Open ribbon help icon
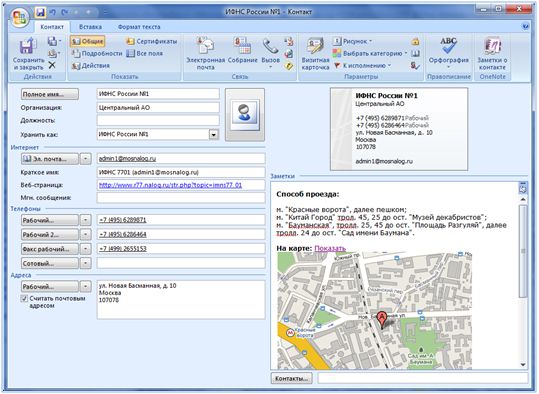 click(525, 26)
